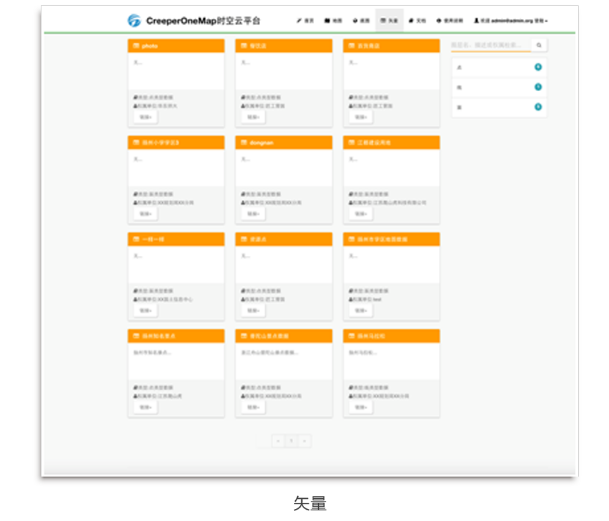Switch to the 地图 navigation item
609x521 pixels.
click(331, 20)
